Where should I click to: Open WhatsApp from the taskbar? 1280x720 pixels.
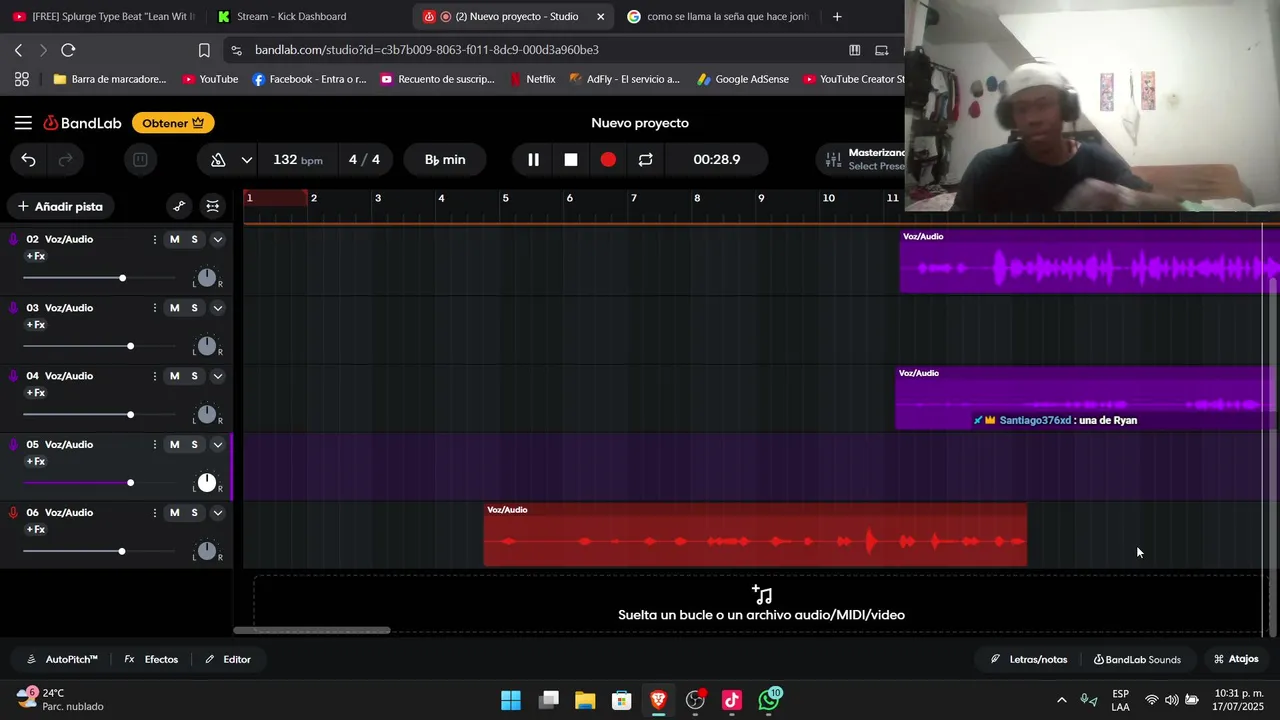pos(768,700)
